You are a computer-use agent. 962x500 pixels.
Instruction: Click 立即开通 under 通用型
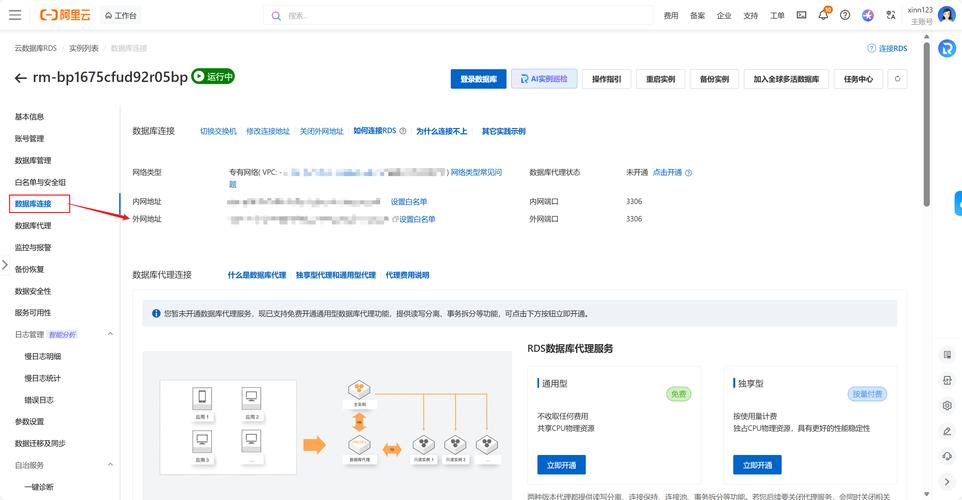(x=561, y=464)
